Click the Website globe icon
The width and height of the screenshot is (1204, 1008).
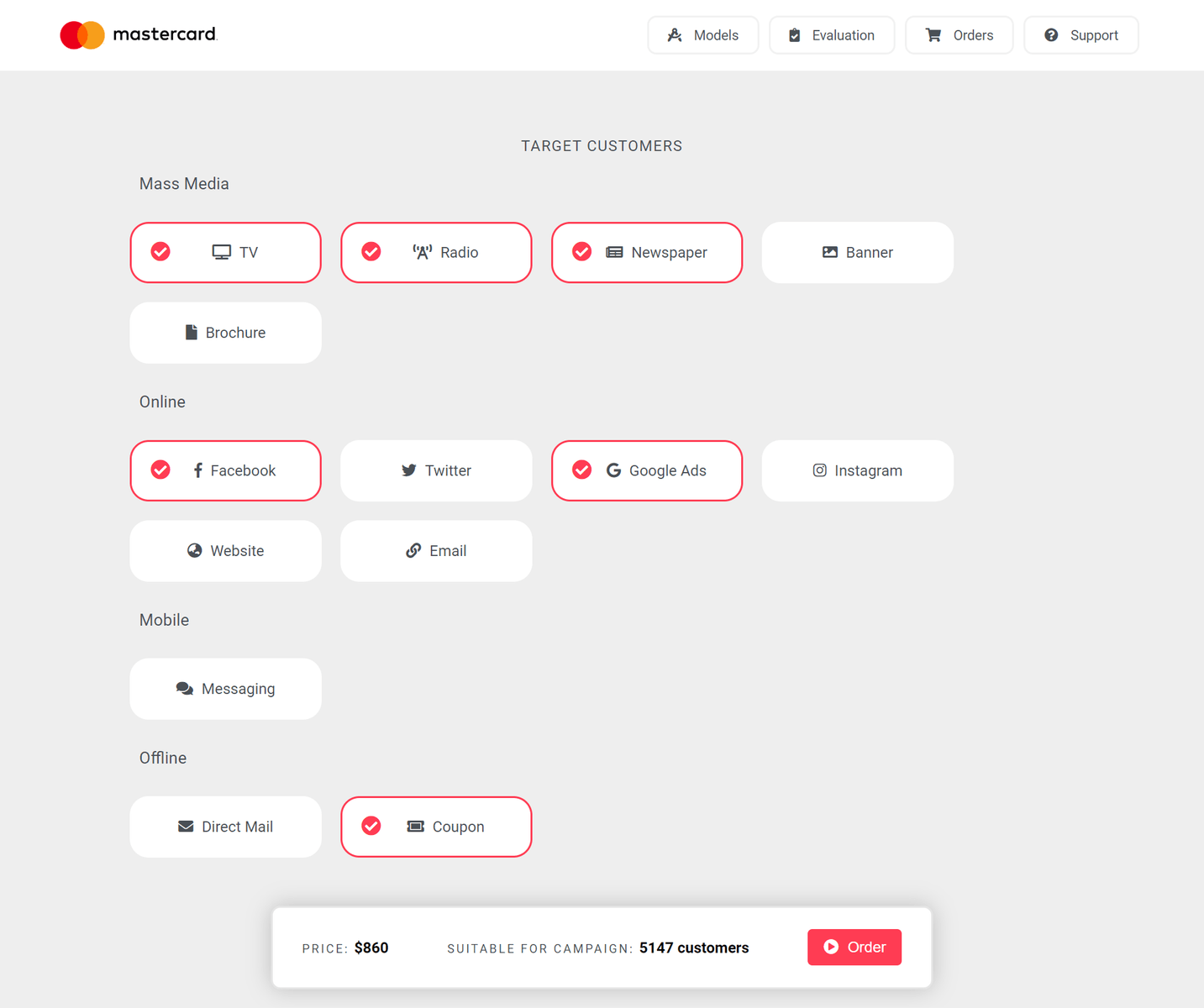(x=195, y=551)
